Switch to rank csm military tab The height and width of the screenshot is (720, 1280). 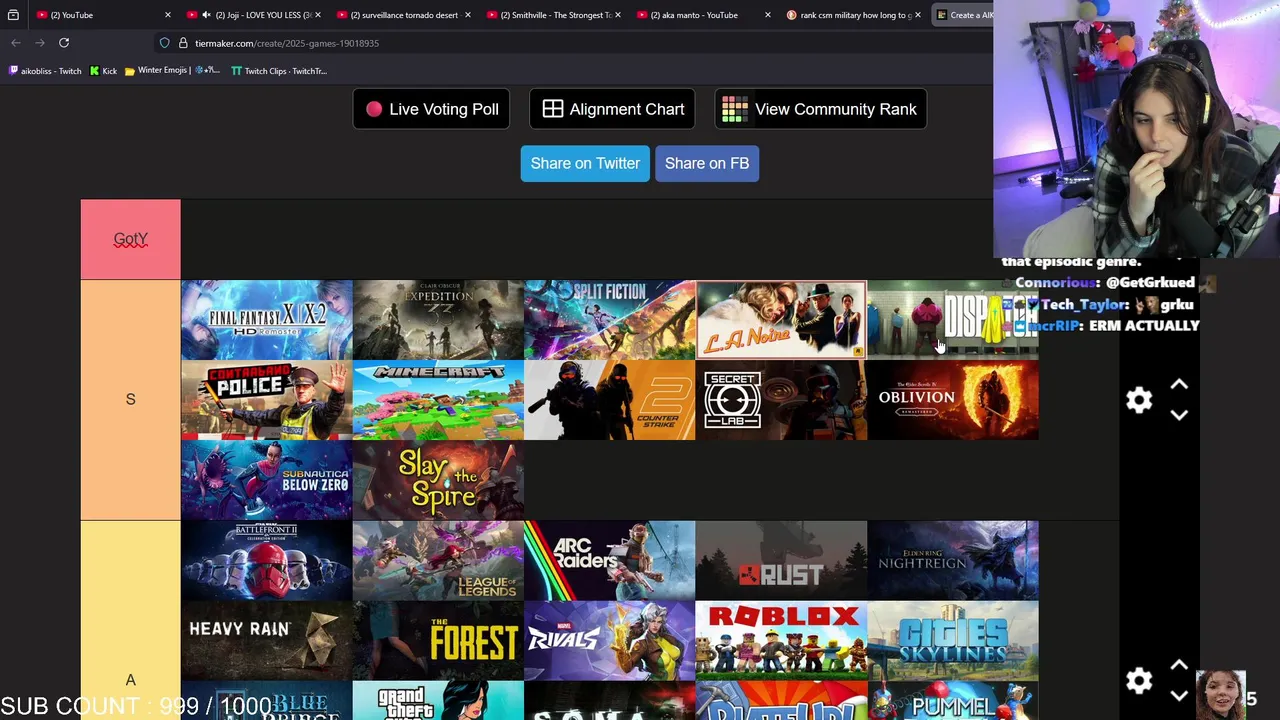tap(853, 15)
